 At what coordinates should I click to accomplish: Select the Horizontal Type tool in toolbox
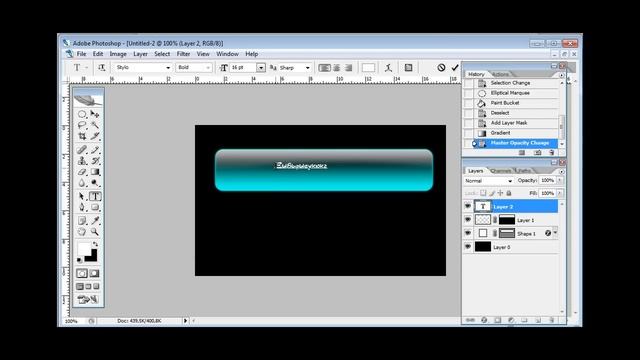(x=95, y=196)
